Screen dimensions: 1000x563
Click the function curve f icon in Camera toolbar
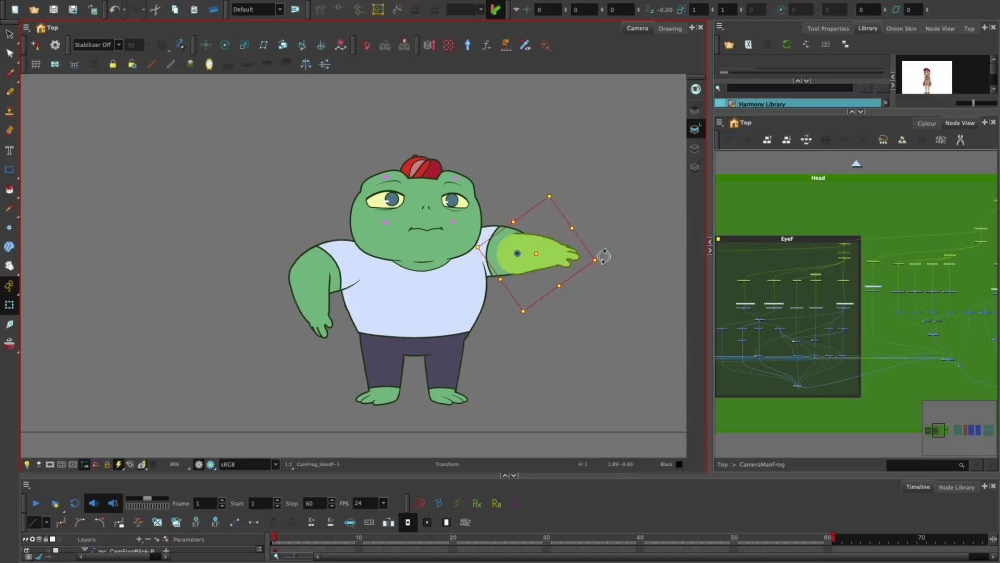tap(487, 45)
